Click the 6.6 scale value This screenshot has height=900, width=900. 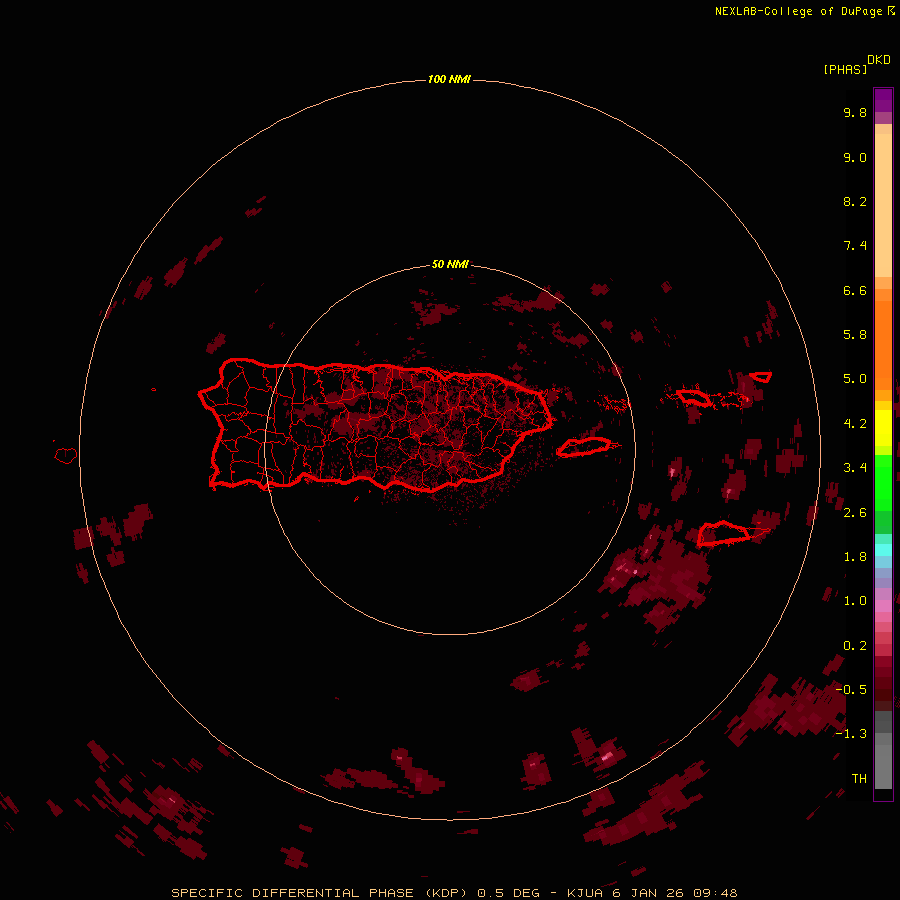point(855,290)
